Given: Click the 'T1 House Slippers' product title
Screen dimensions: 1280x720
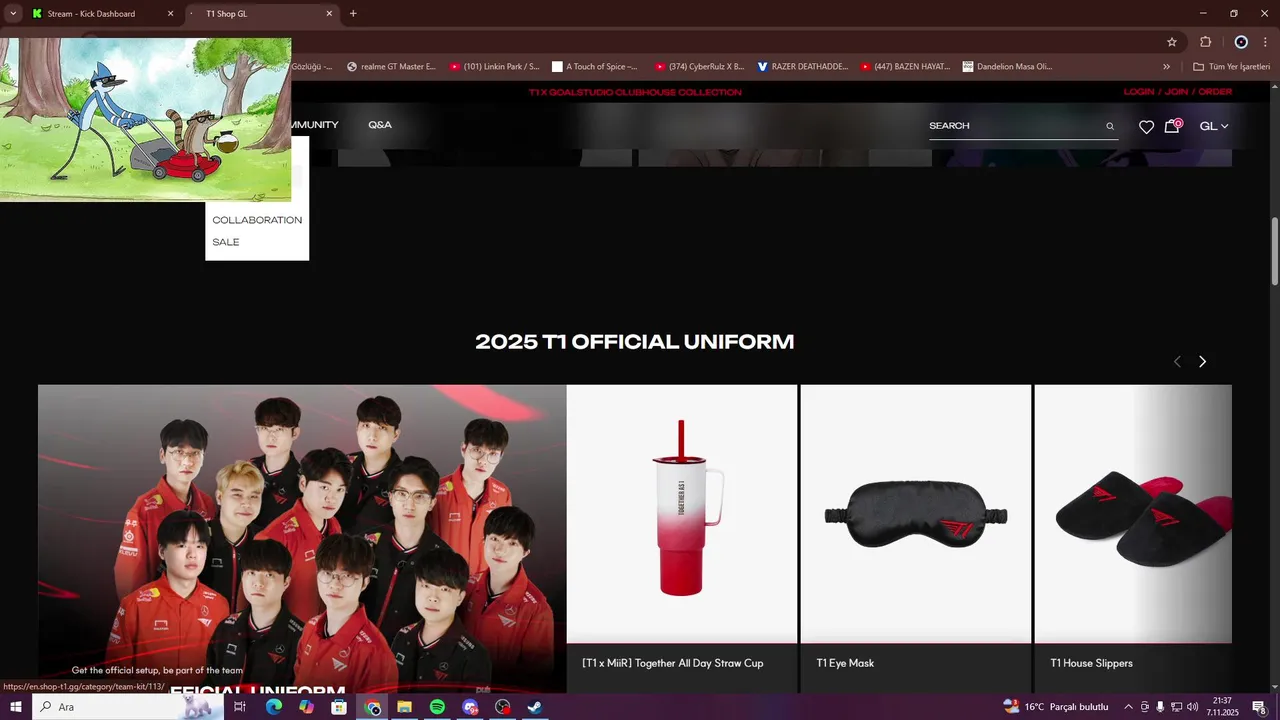Looking at the screenshot, I should 1091,663.
